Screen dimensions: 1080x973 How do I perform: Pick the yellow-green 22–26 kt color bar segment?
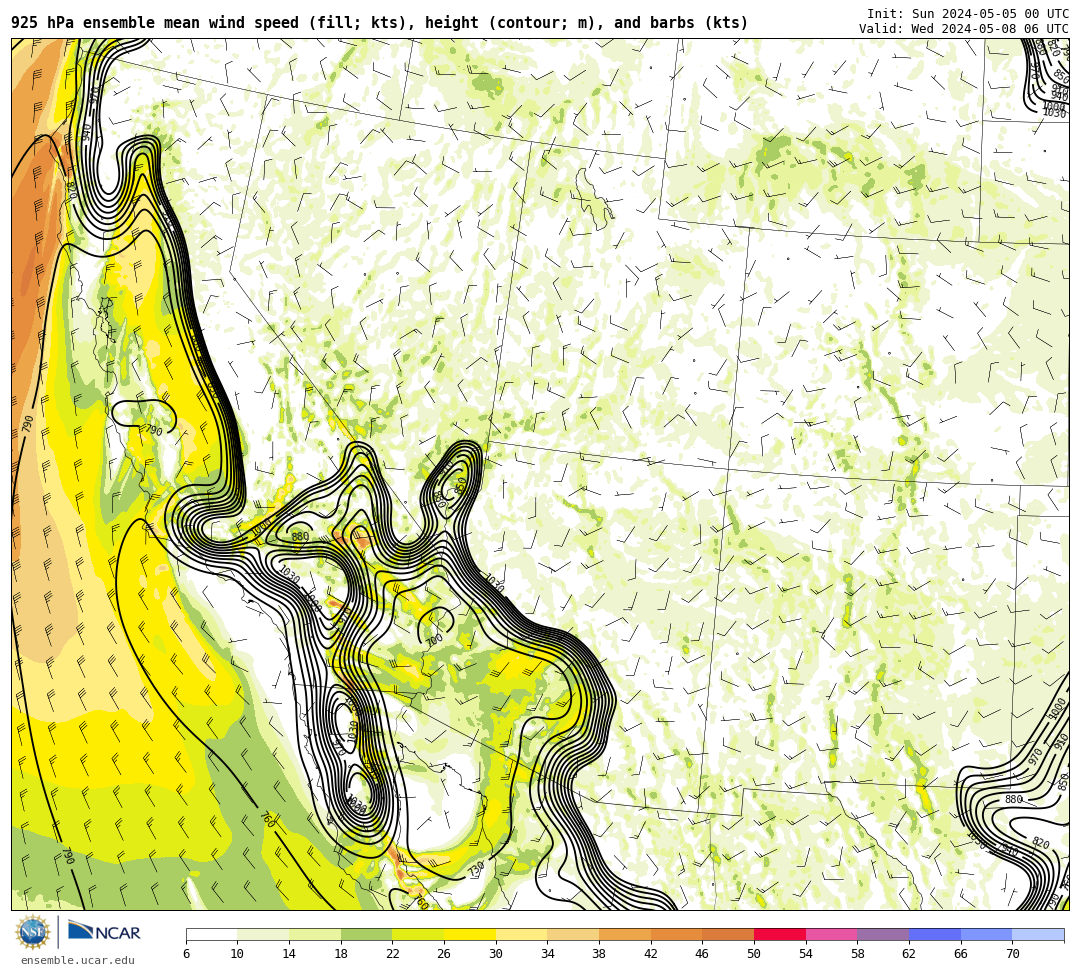[418, 934]
